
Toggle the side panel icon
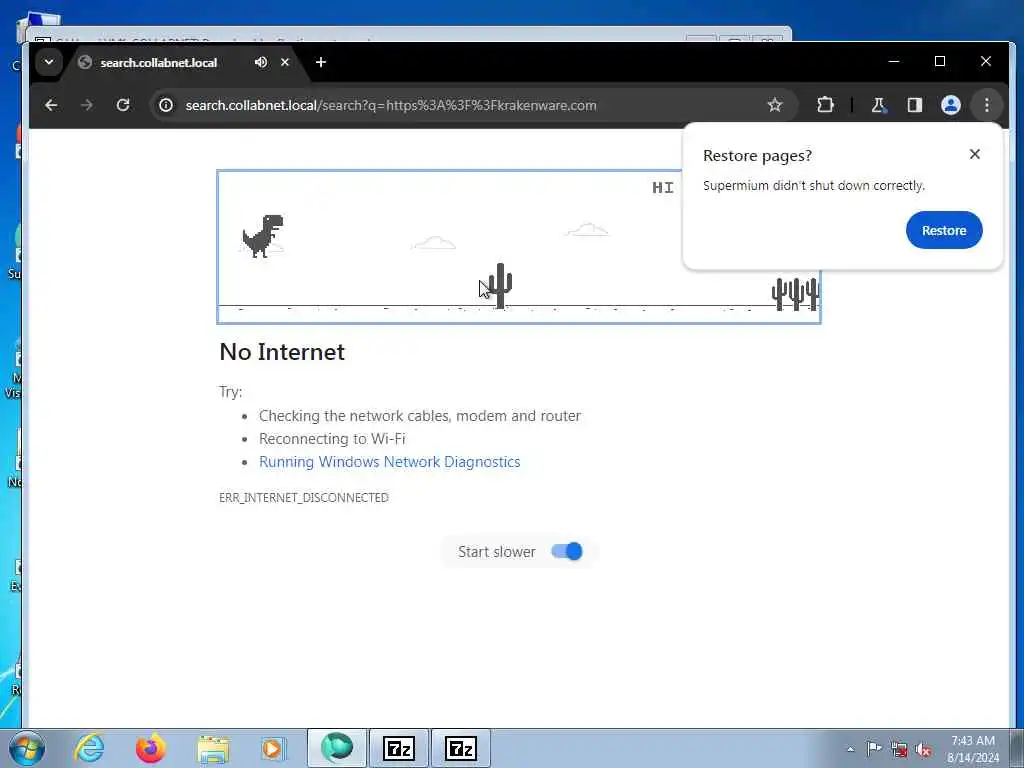[914, 105]
